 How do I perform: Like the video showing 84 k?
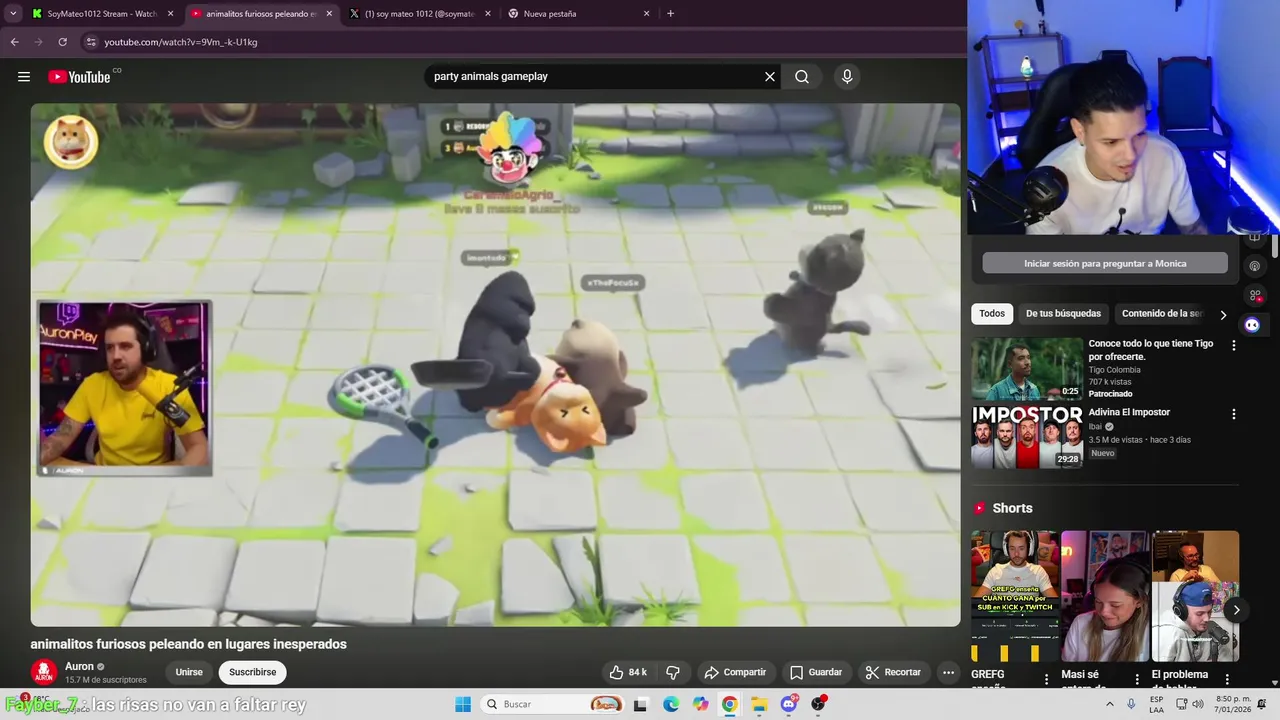point(628,672)
